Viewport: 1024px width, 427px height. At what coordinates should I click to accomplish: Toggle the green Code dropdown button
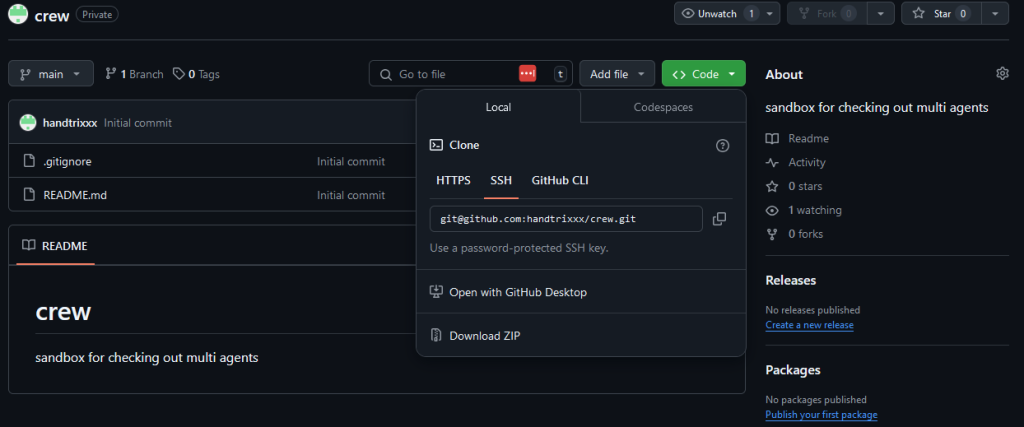703,74
